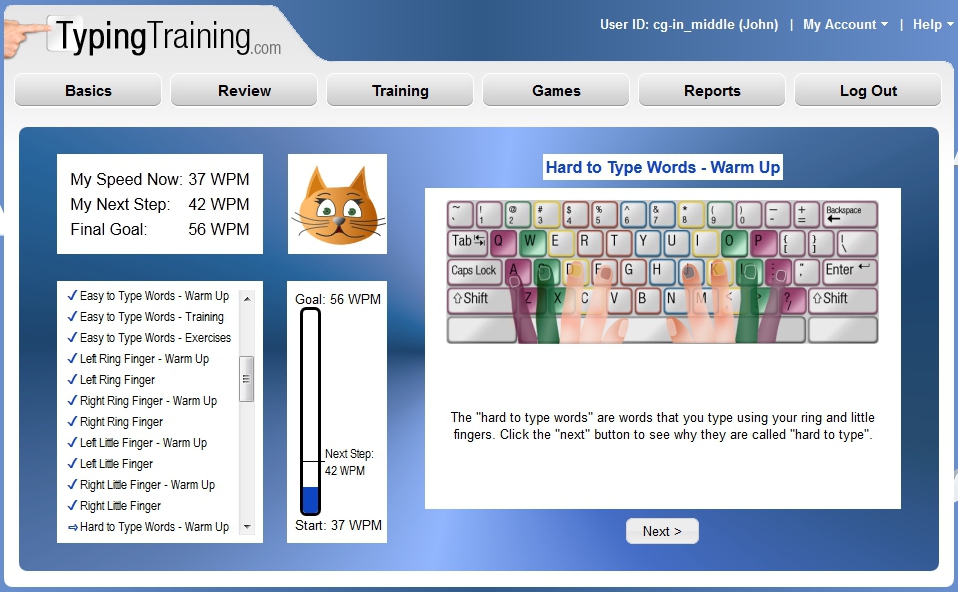Open the Training tab
Viewport: 958px width, 592px height.
[x=400, y=91]
